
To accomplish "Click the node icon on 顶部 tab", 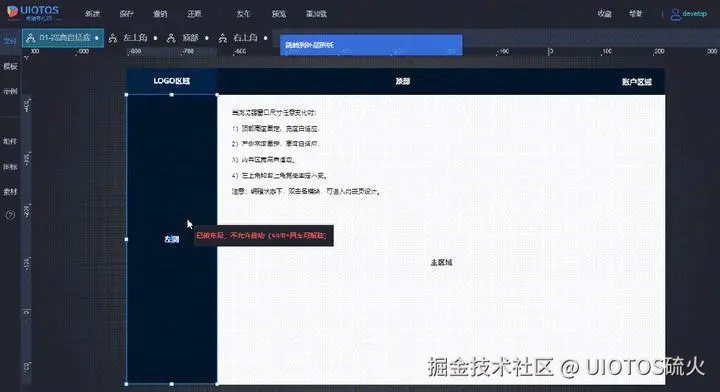I will [x=171, y=38].
